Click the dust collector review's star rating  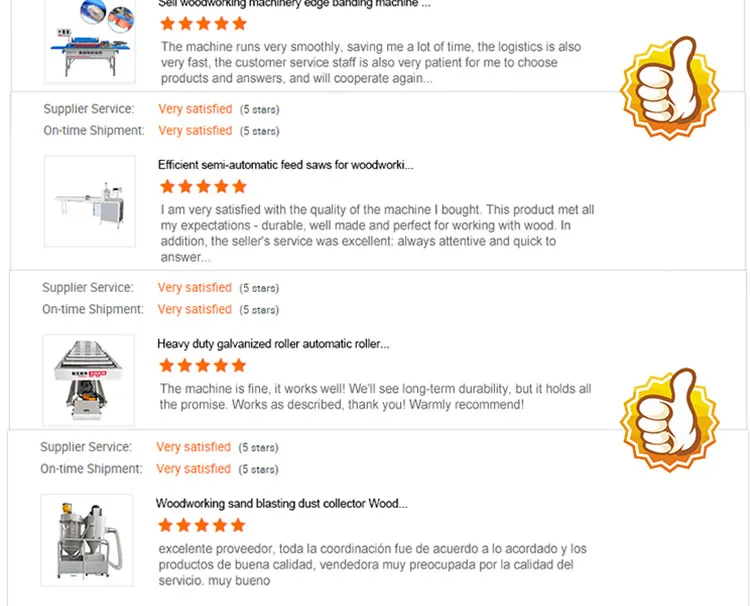(201, 526)
